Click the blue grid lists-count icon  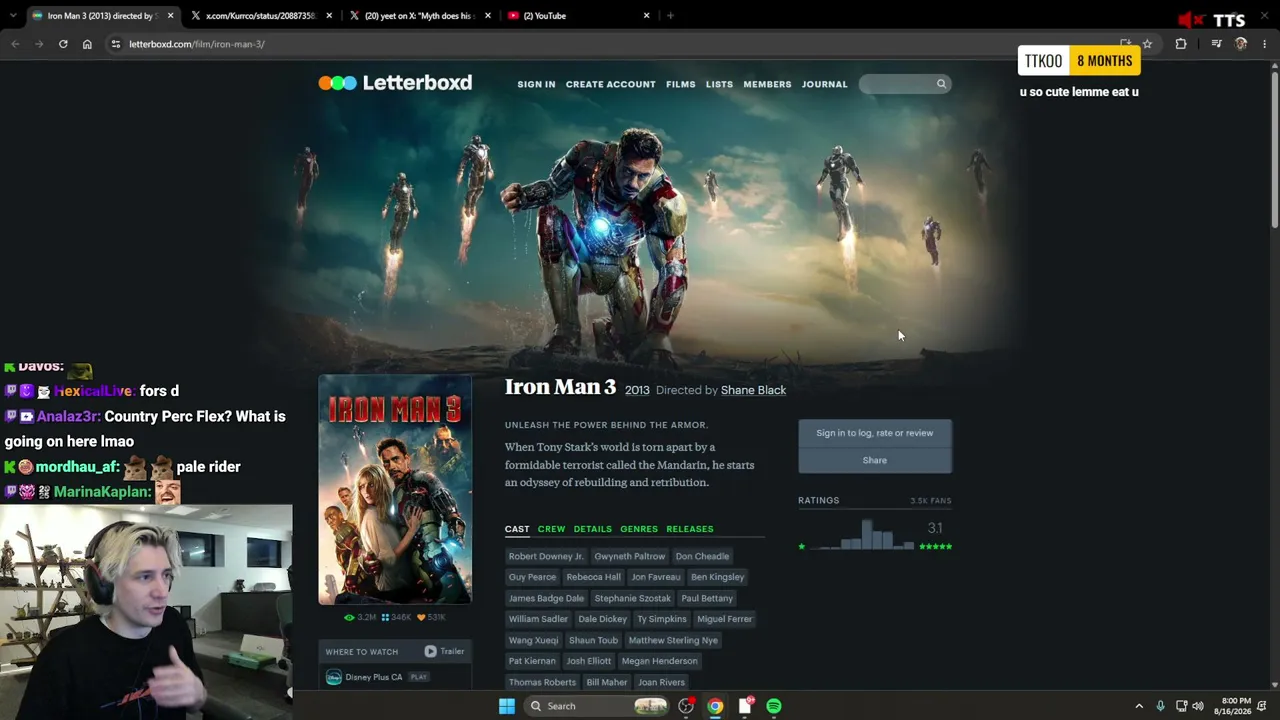(385, 618)
